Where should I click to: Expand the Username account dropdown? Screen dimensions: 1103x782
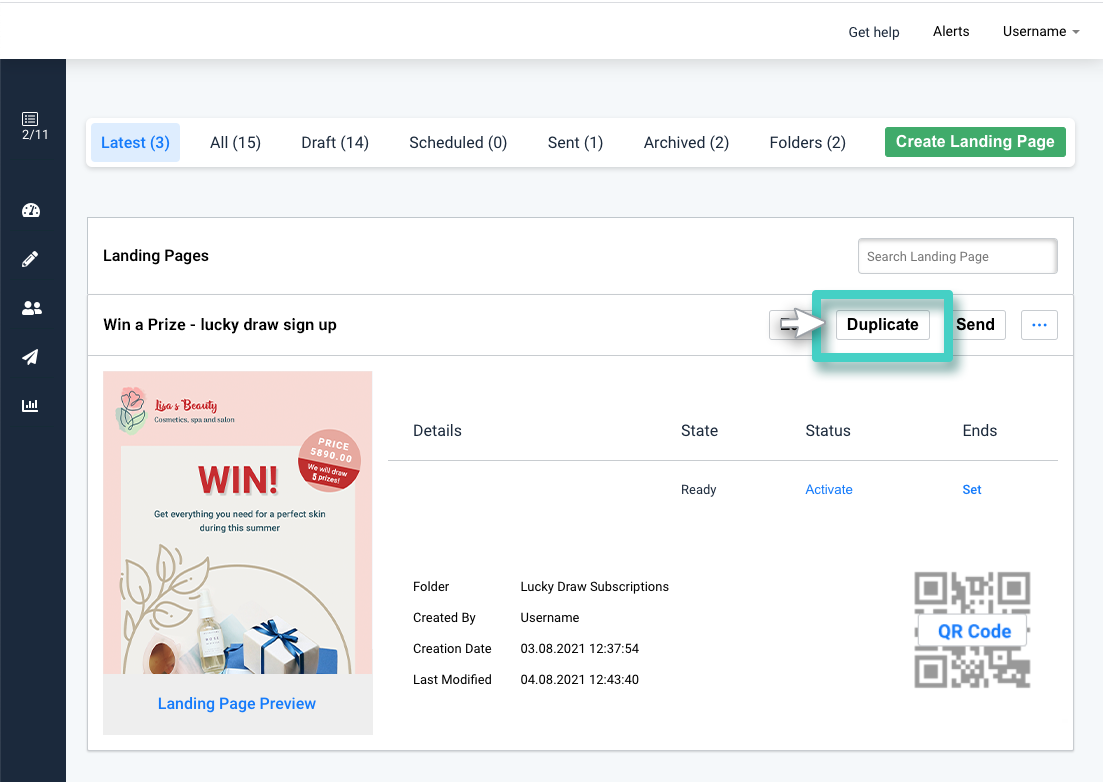(x=1040, y=32)
